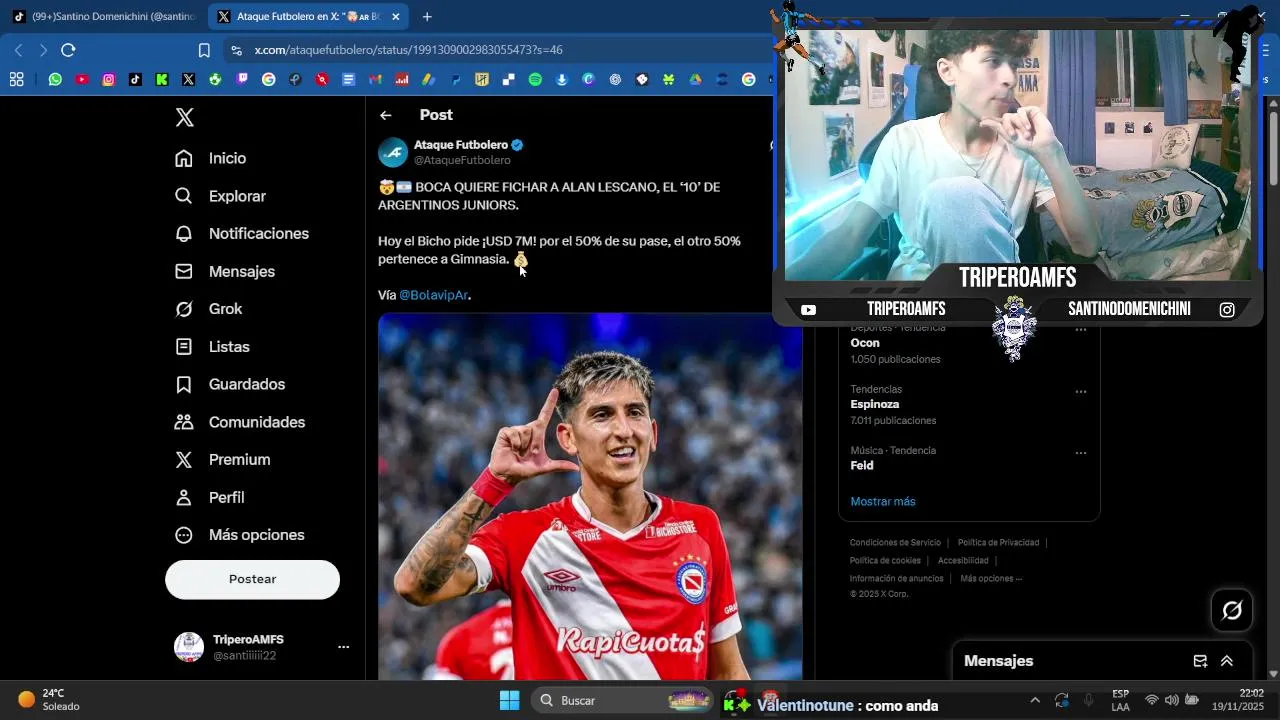Open TriperoAMFS account menu dots
The image size is (1280, 720).
(343, 647)
